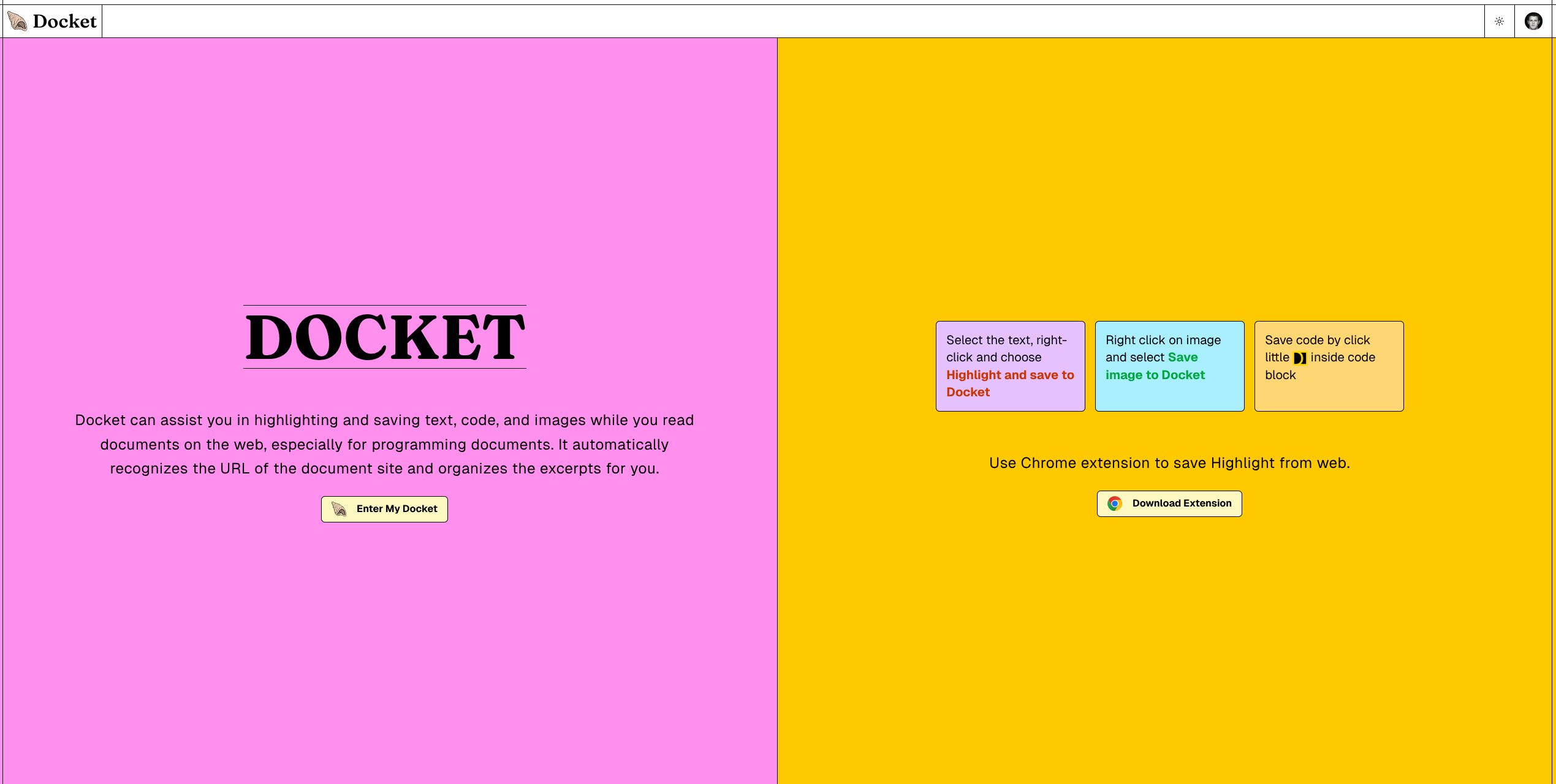Viewport: 1556px width, 784px height.
Task: Click the seashell logo in the header
Action: click(17, 21)
